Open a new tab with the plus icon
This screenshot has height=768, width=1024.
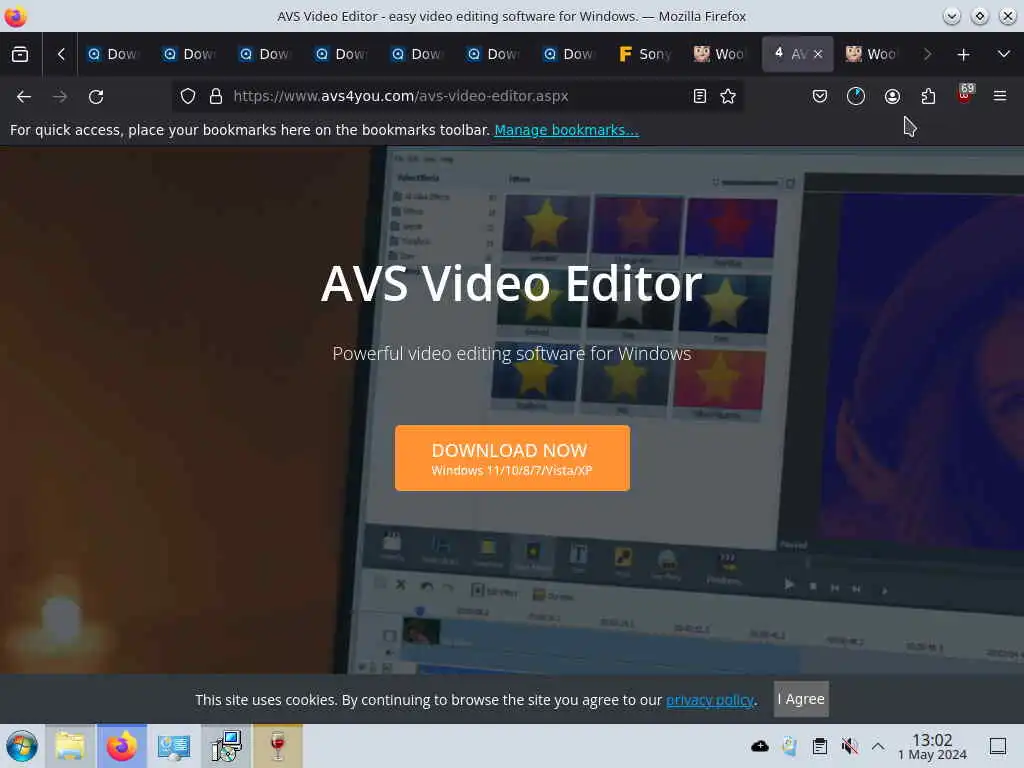point(963,54)
